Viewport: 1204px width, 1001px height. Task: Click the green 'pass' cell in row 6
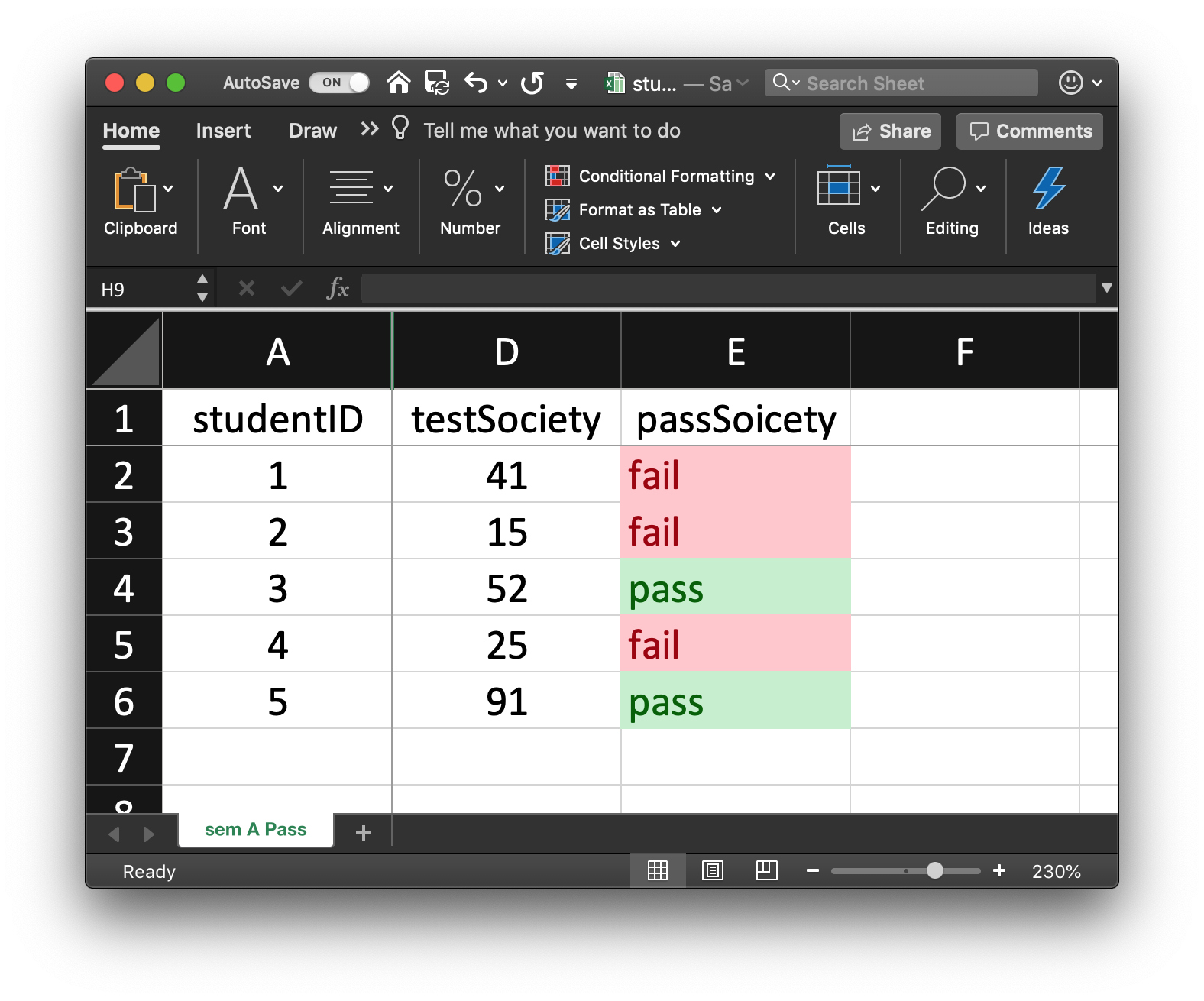[736, 701]
